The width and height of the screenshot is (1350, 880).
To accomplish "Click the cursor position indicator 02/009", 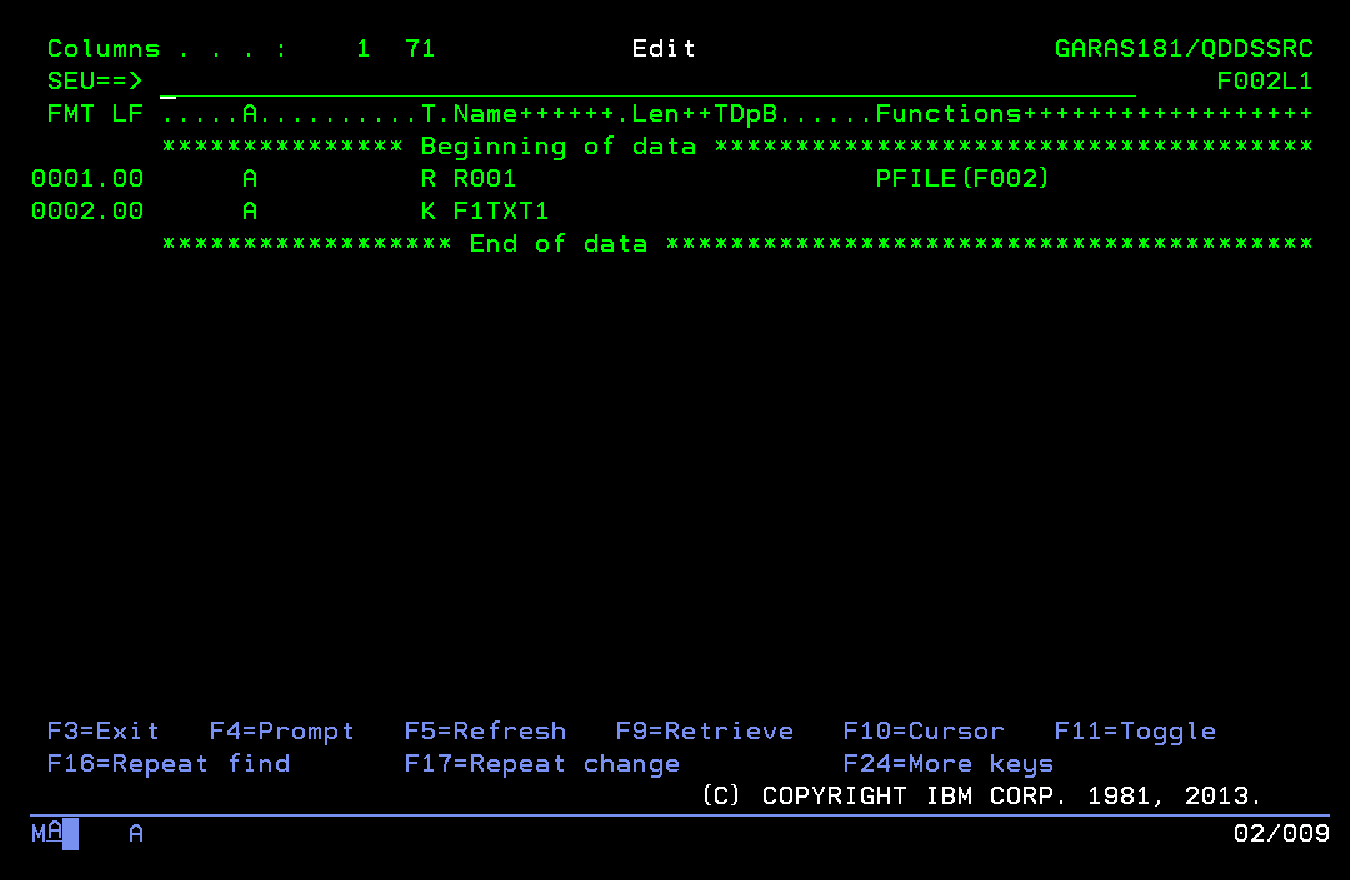I will pyautogui.click(x=1281, y=834).
